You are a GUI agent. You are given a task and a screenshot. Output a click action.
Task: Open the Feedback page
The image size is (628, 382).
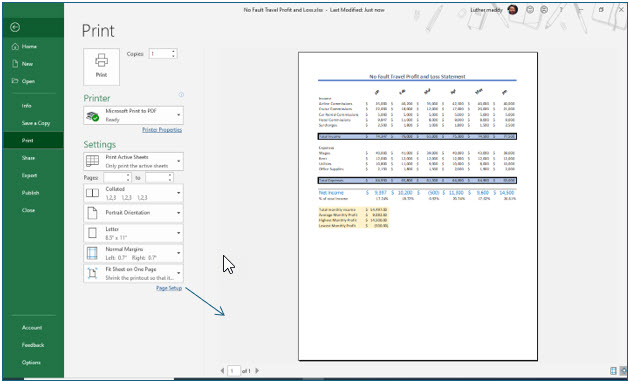tap(33, 345)
